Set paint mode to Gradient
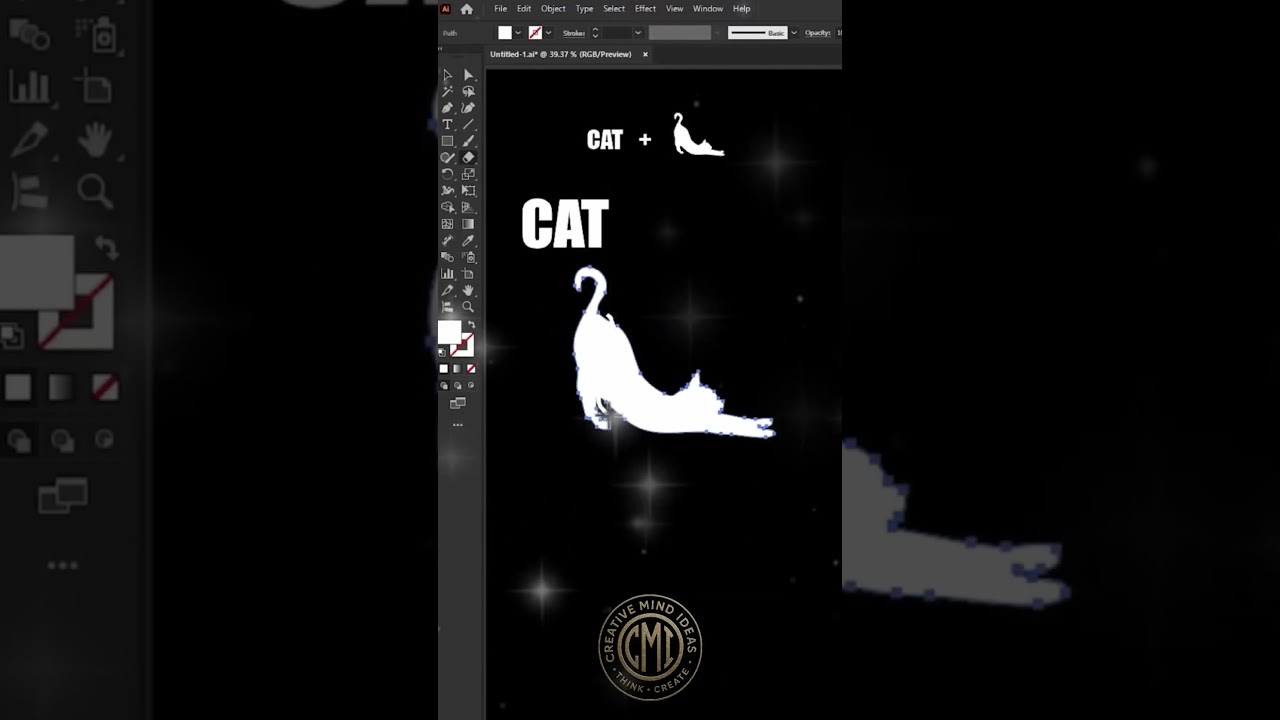This screenshot has height=720, width=1280. (457, 369)
